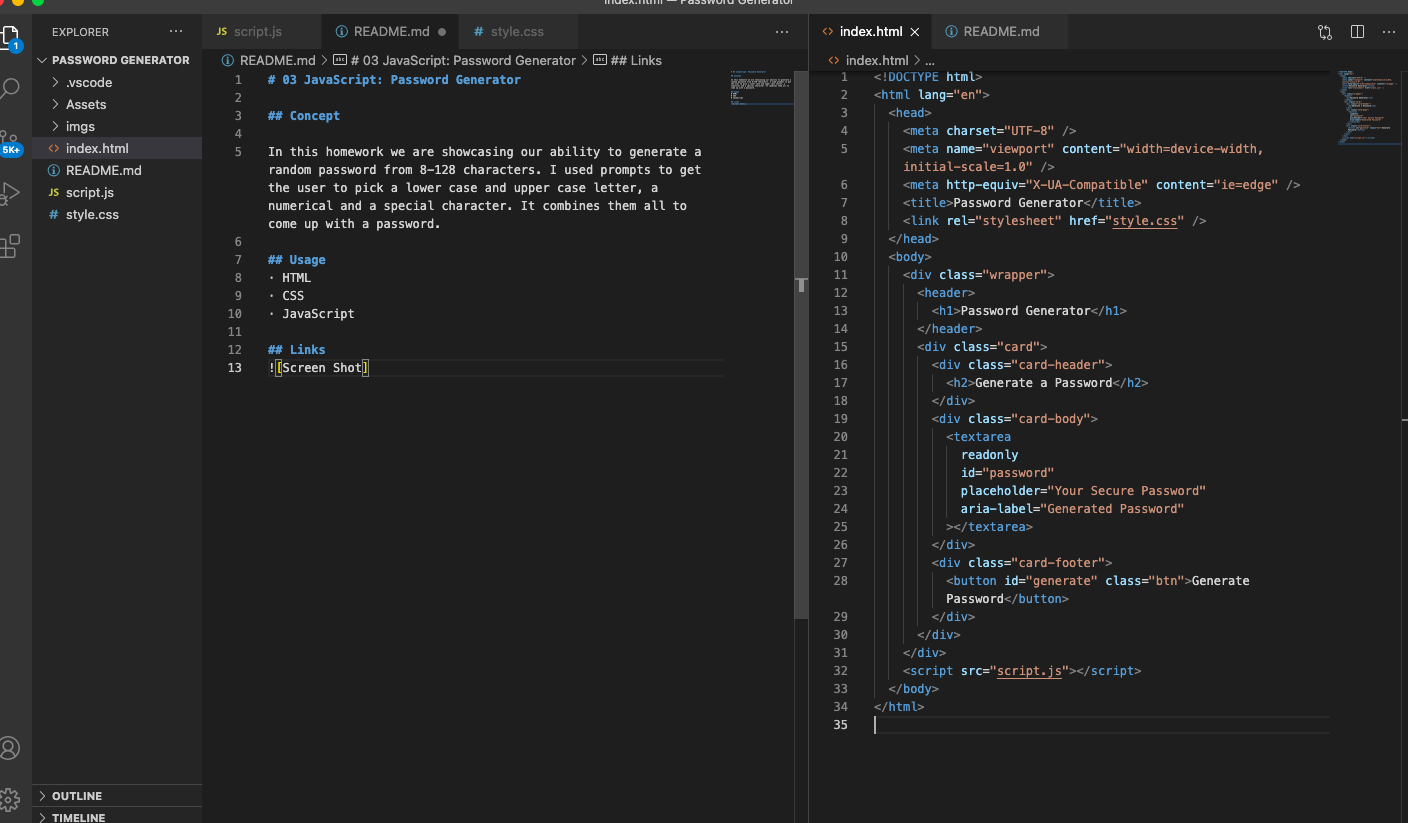Viewport: 1408px width, 823px height.
Task: Open index.html in the Explorer tree
Action: [117, 148]
